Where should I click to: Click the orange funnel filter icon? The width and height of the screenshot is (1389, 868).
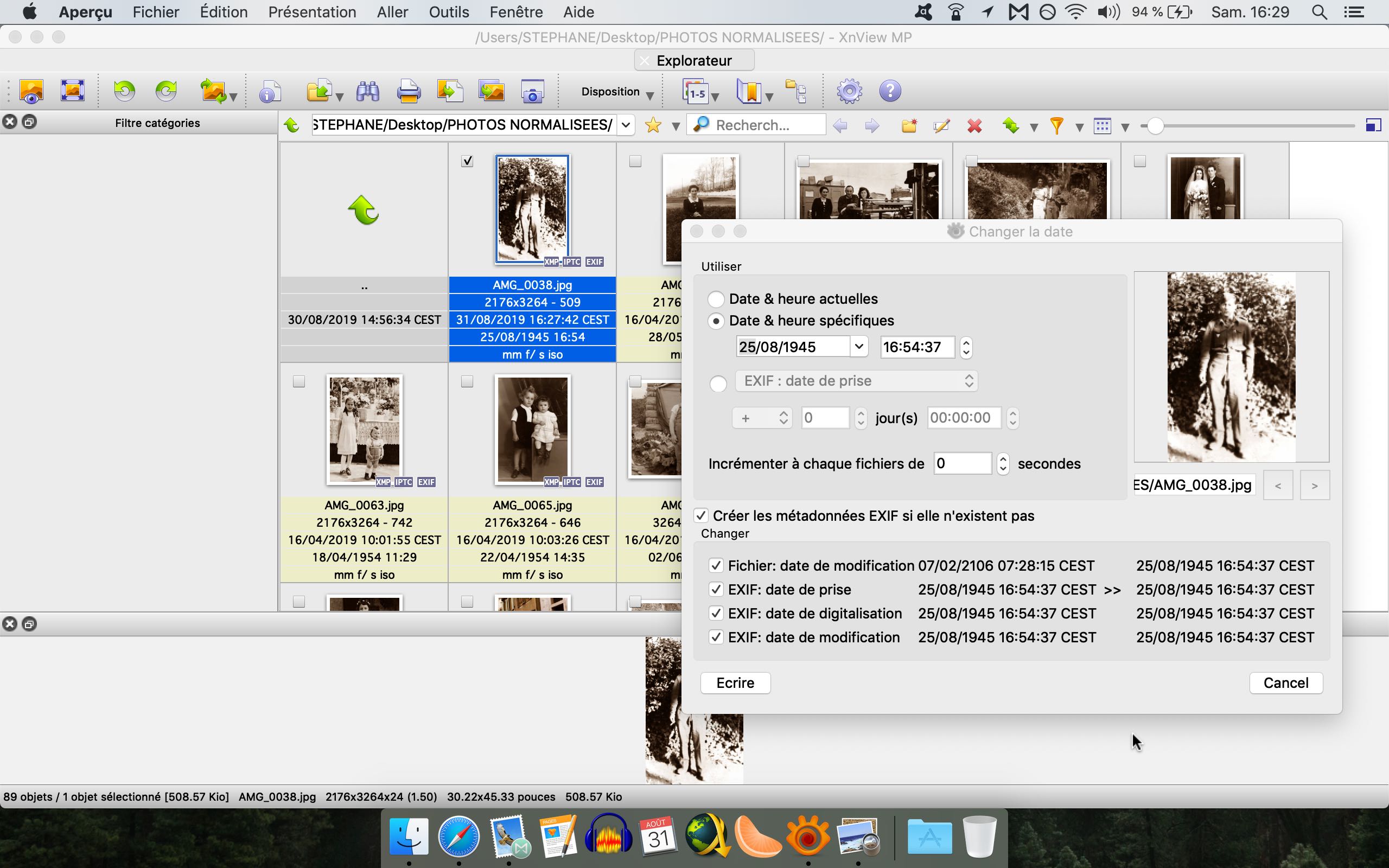pyautogui.click(x=1056, y=126)
